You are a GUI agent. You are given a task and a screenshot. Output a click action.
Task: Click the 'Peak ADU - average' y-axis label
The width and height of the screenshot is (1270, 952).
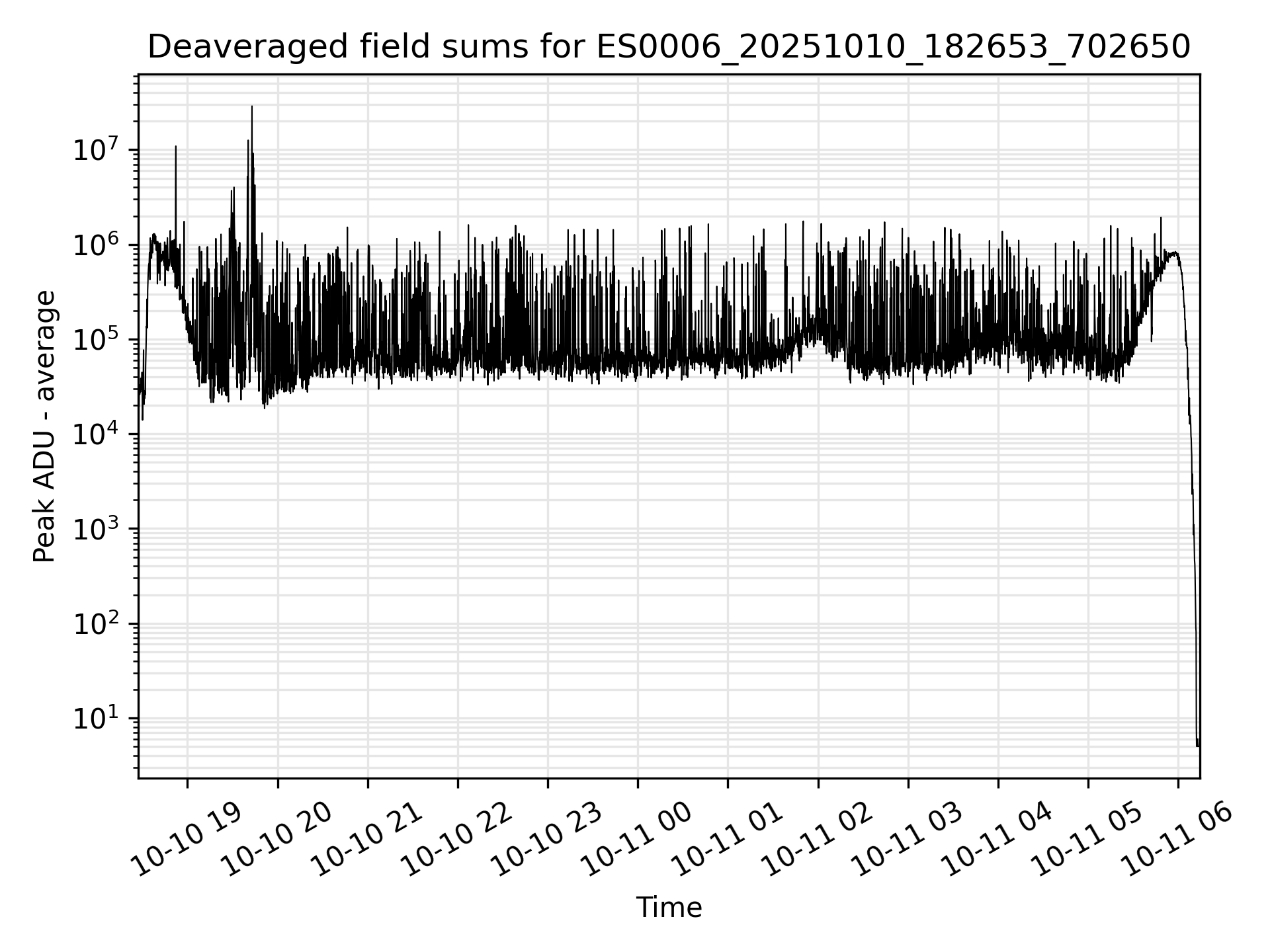tap(44, 426)
